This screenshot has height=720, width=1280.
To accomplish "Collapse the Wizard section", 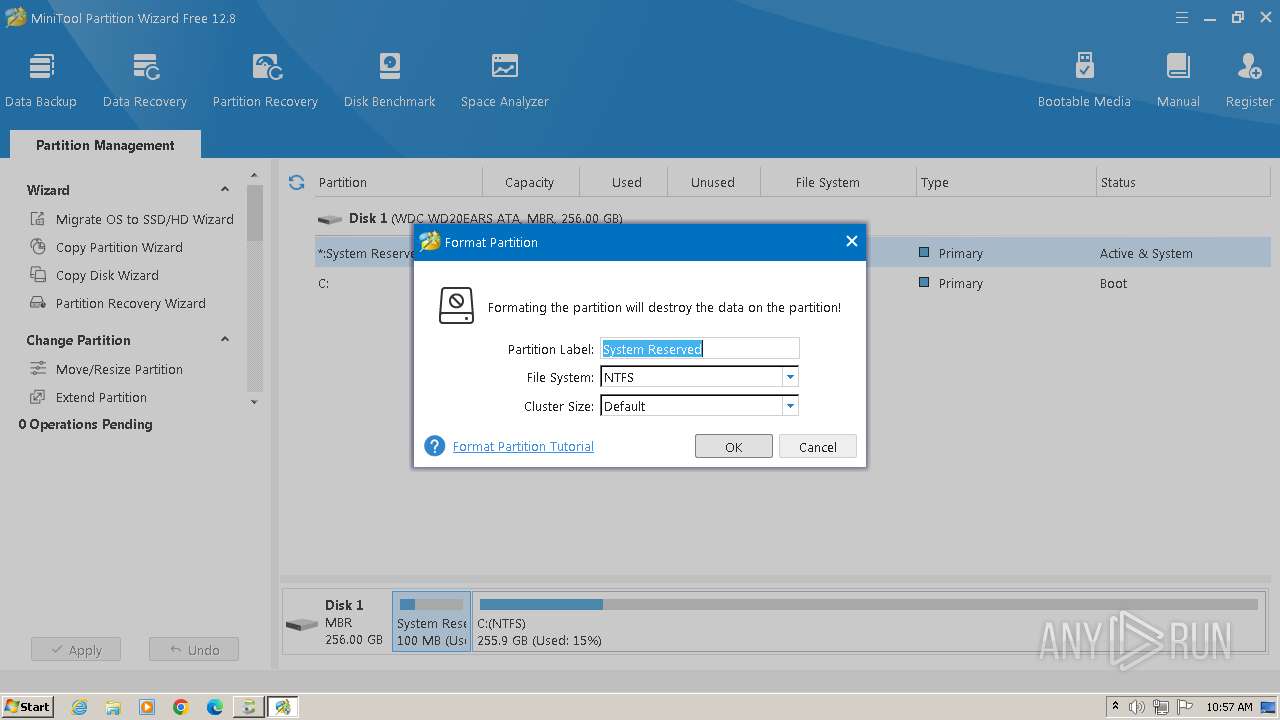I will [x=225, y=189].
